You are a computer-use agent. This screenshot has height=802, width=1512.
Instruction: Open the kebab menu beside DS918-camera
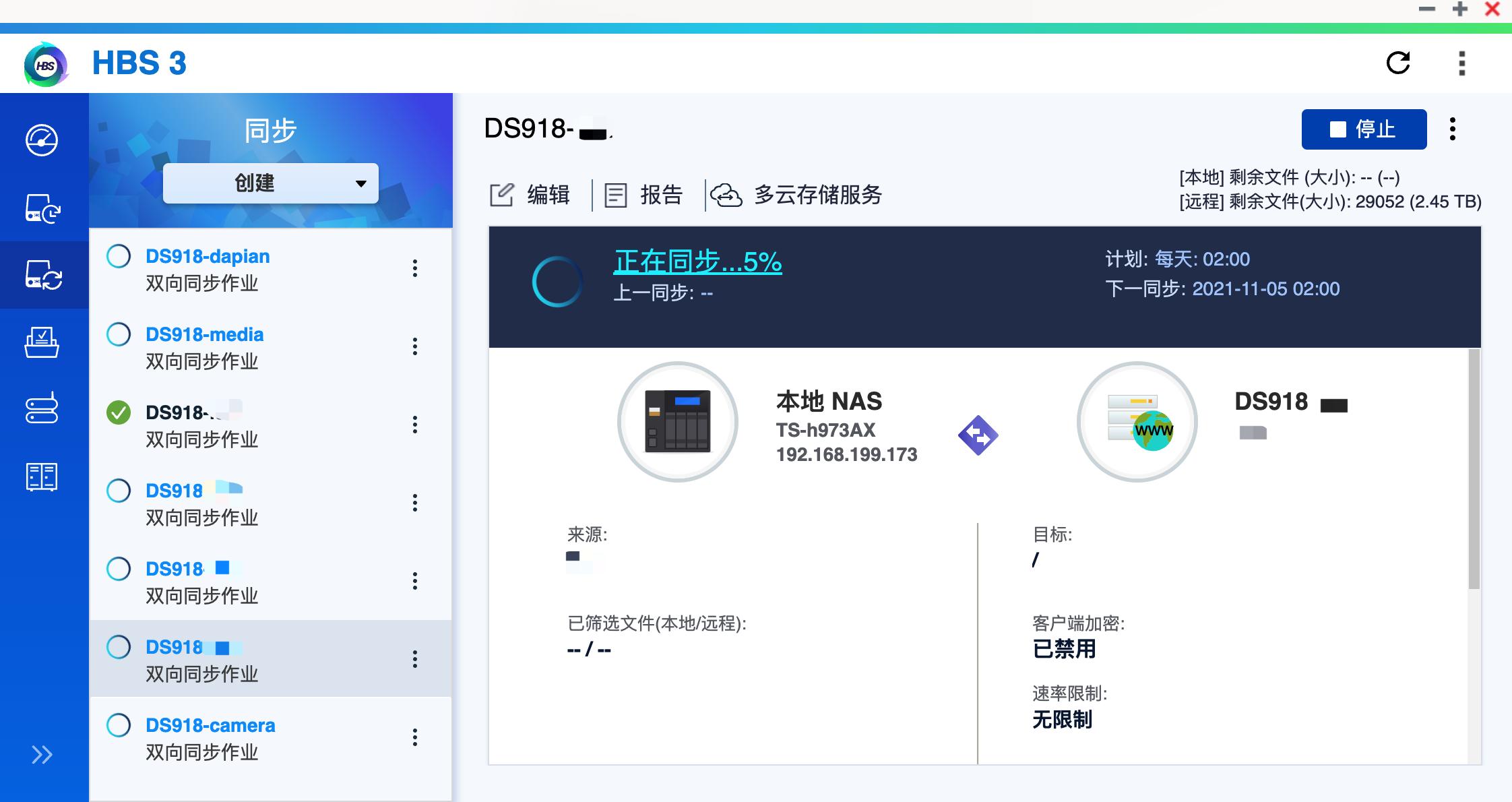[x=416, y=737]
